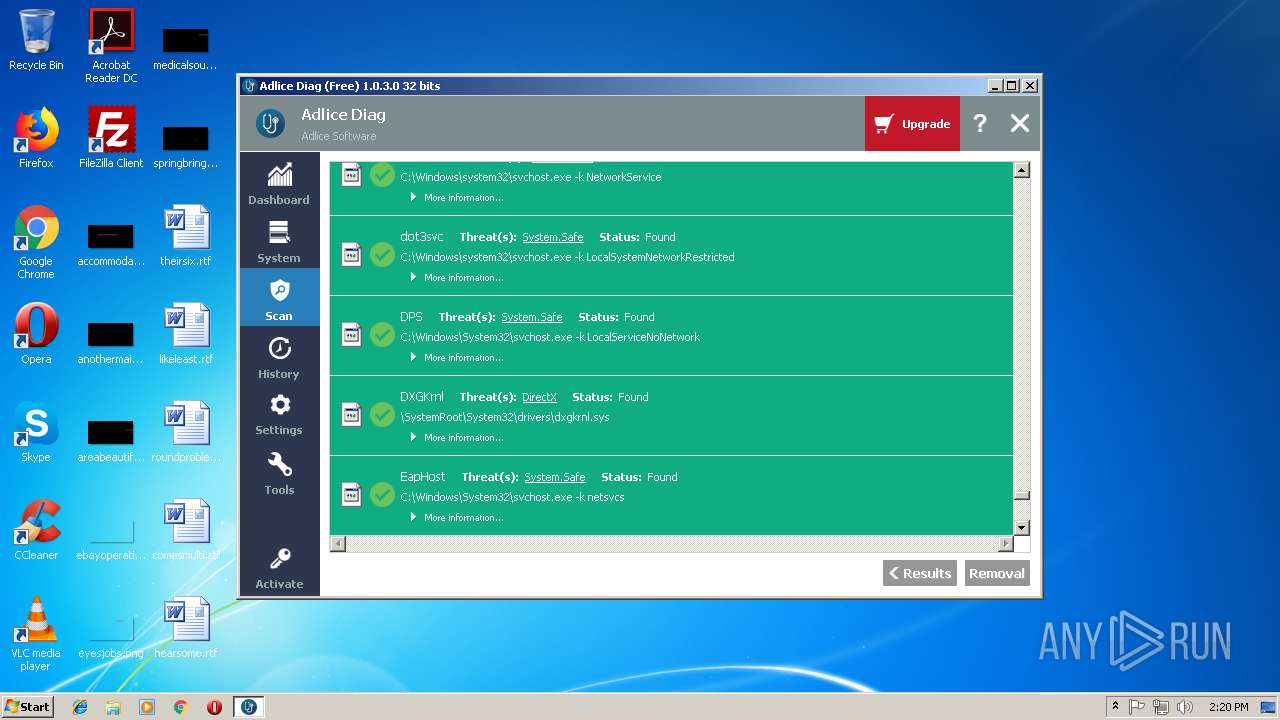Click the Adlice Diag stethoscope logo
This screenshot has height=720, width=1280.
coord(270,123)
